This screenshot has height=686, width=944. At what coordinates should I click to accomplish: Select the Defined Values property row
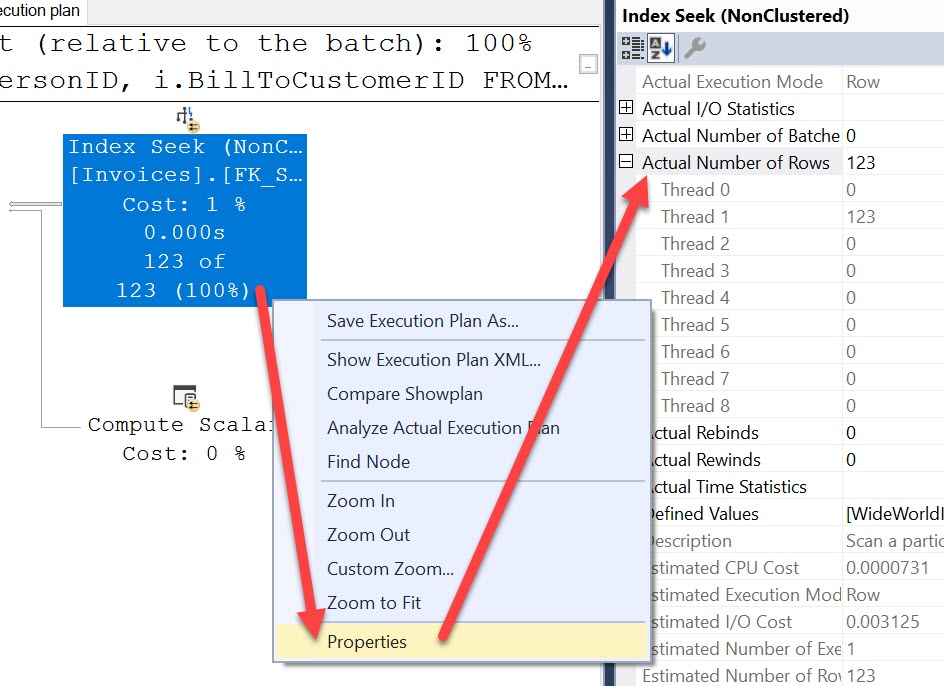tap(797, 514)
